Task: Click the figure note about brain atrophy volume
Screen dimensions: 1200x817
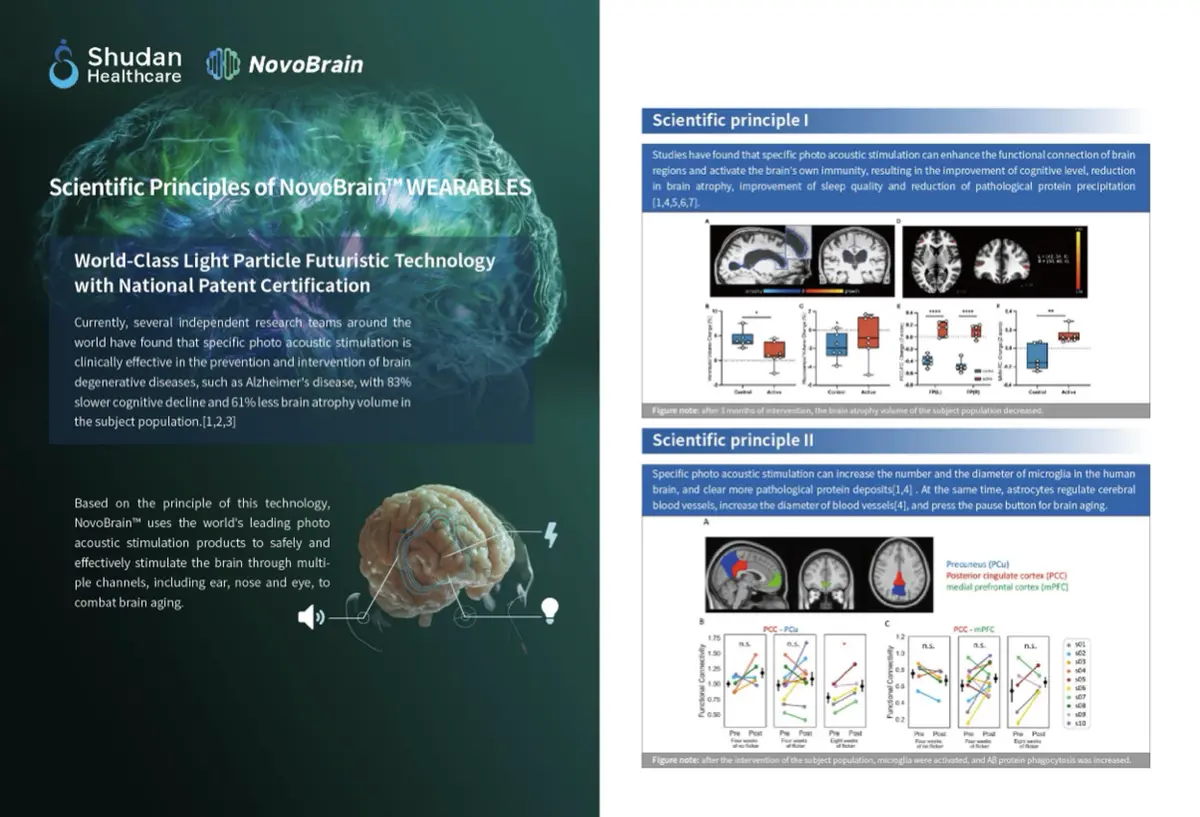Action: coord(845,411)
